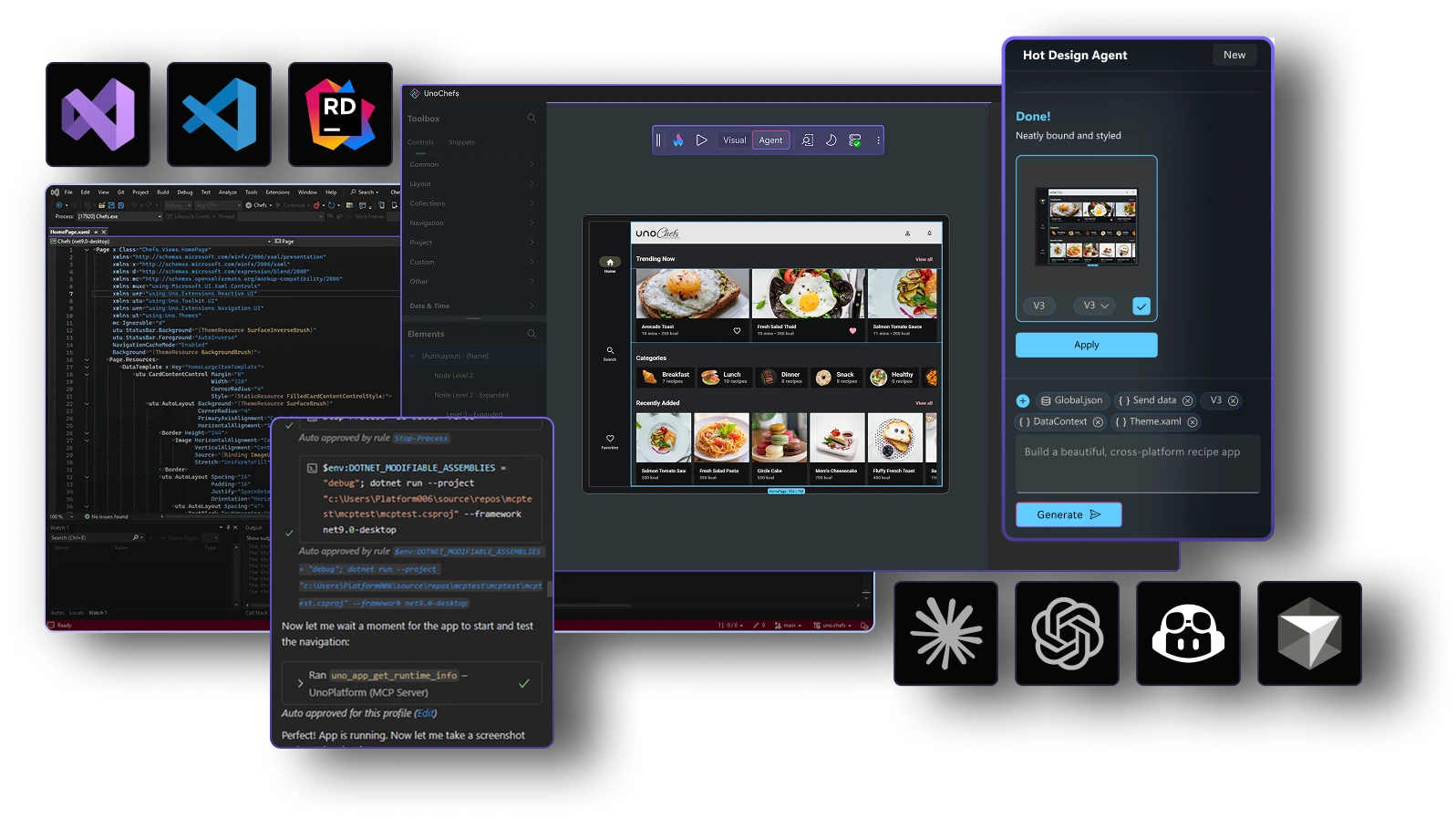The image size is (1456, 819).
Task: Click the play button in designer toolbar
Action: [x=701, y=140]
